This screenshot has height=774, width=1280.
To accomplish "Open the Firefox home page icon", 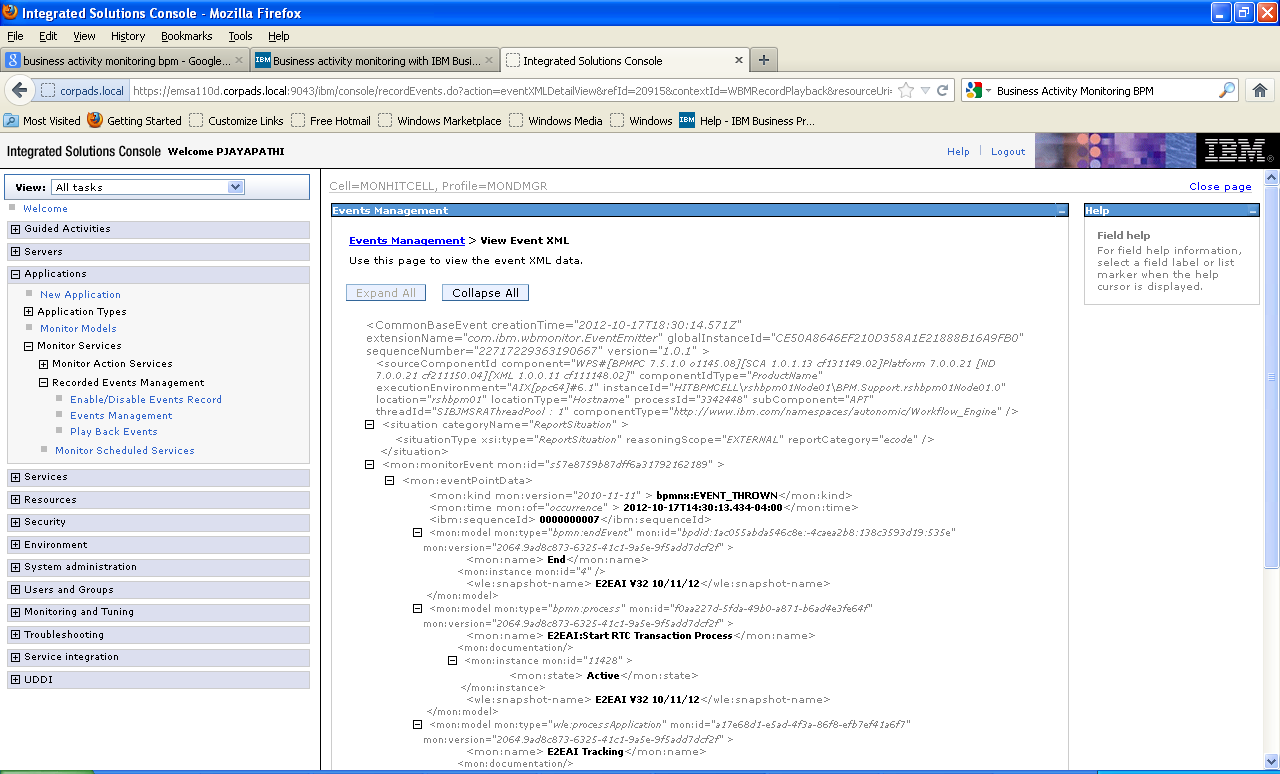I will [1259, 90].
